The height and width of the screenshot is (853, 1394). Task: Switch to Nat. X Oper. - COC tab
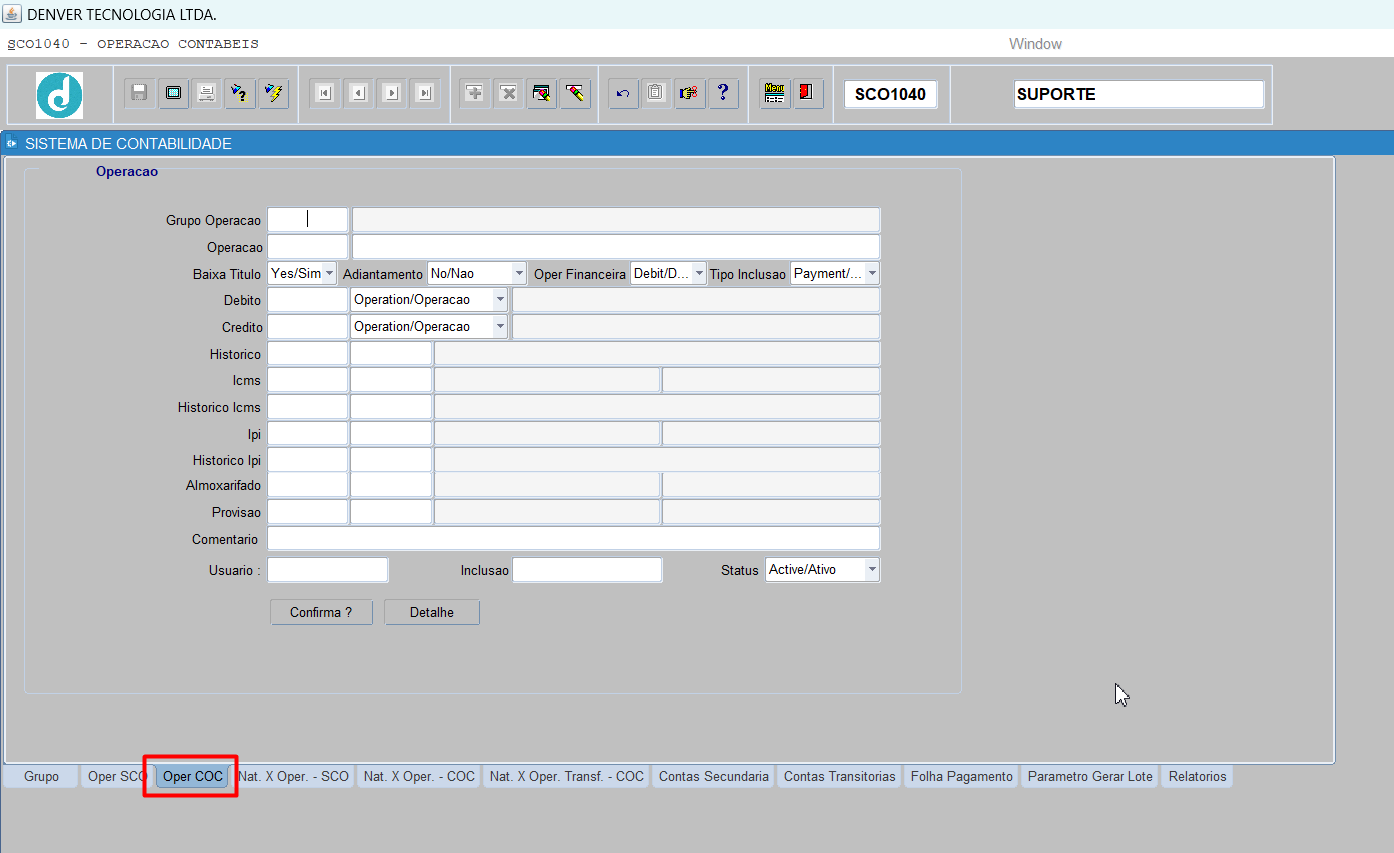point(419,776)
